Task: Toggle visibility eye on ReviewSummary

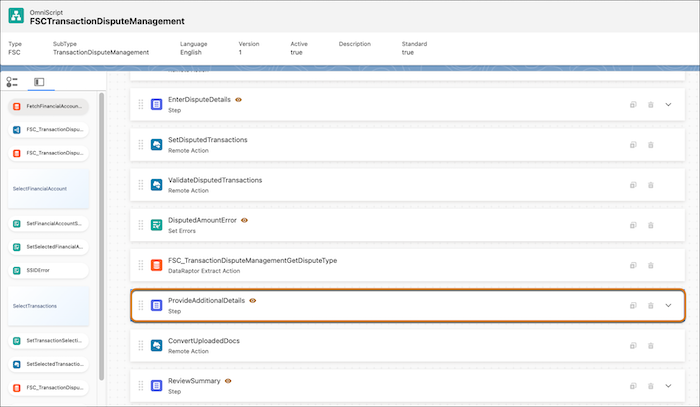Action: click(x=228, y=381)
